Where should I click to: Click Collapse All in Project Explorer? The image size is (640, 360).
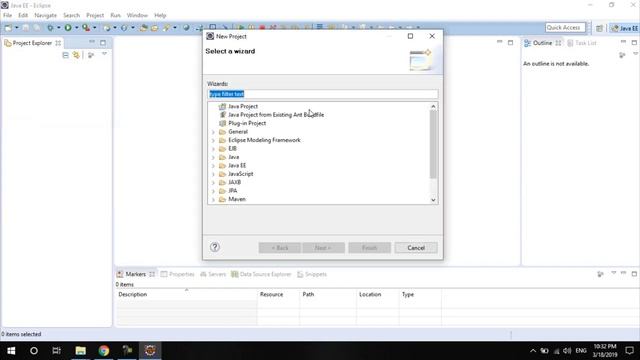point(65,55)
